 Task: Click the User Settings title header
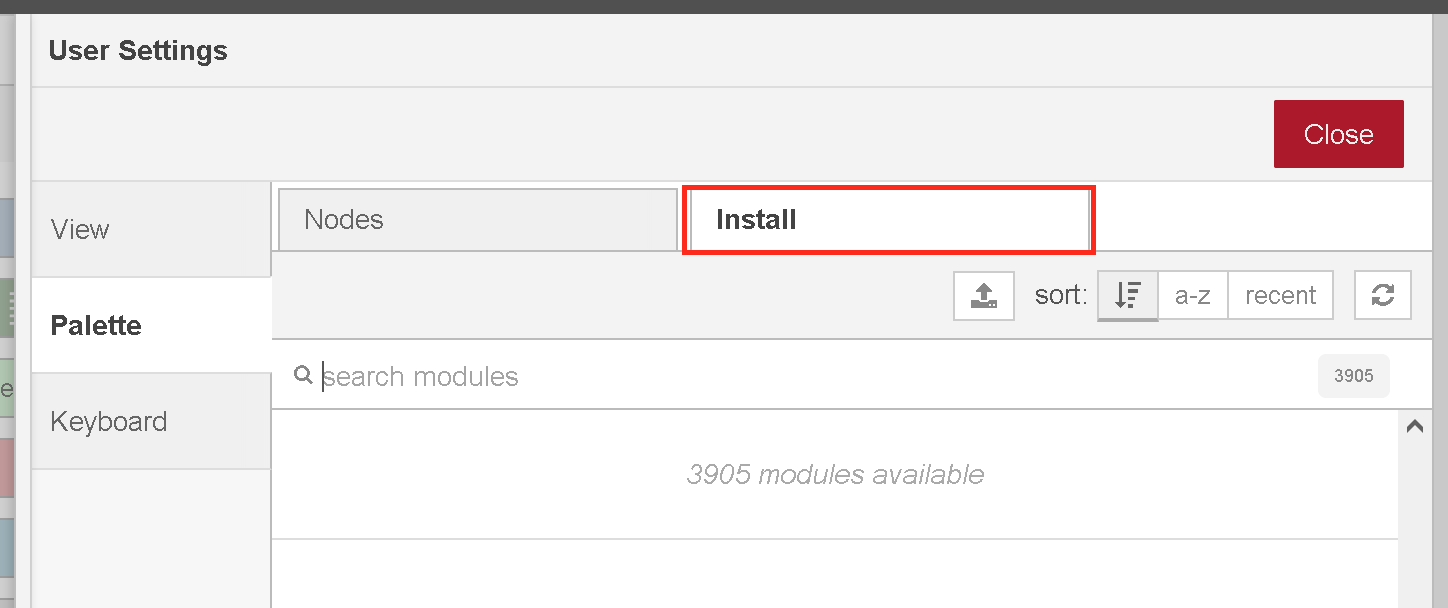tap(138, 50)
